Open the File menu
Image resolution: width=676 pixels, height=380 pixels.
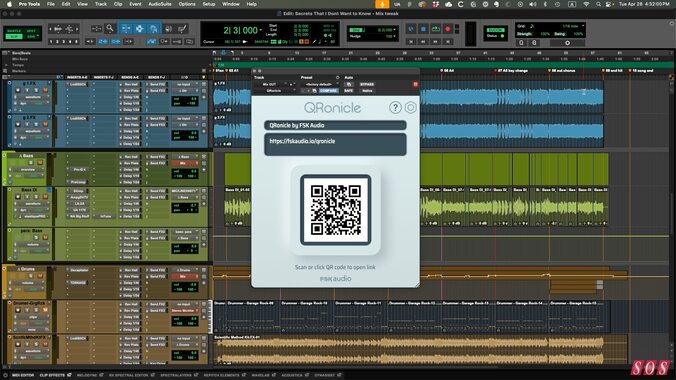(50, 4)
